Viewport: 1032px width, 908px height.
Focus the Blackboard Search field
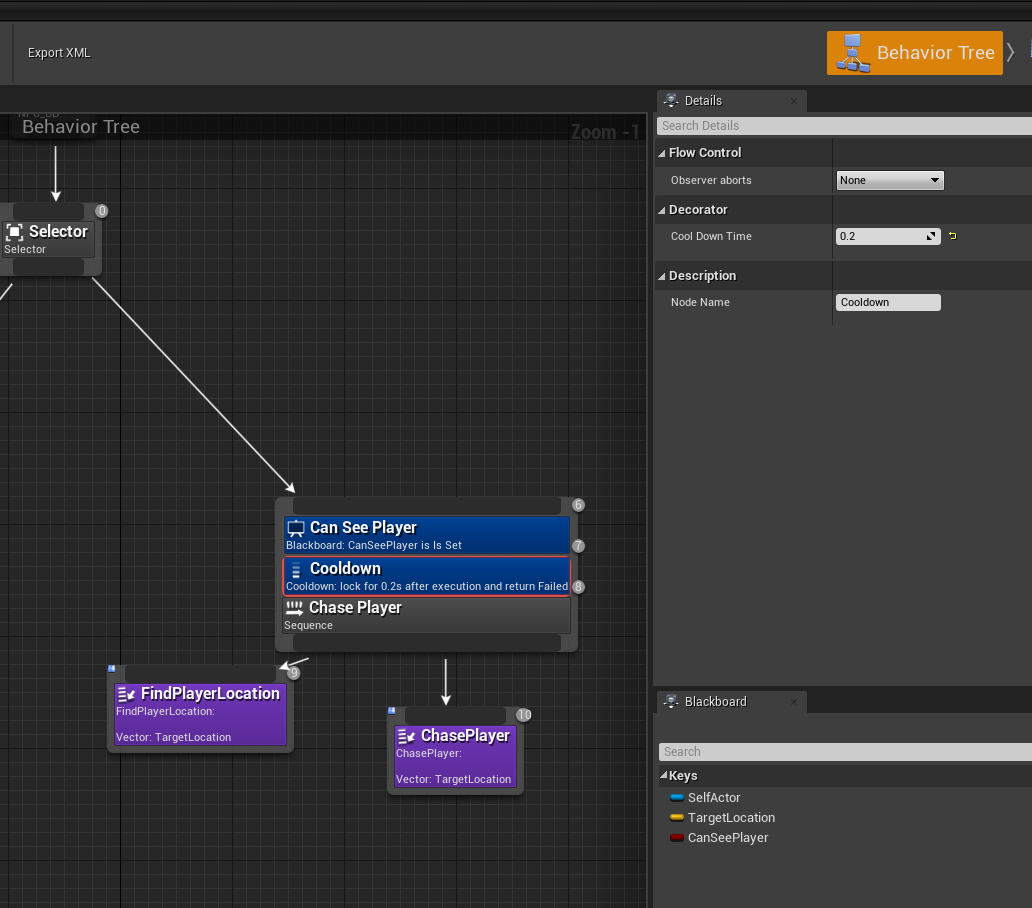pos(845,751)
